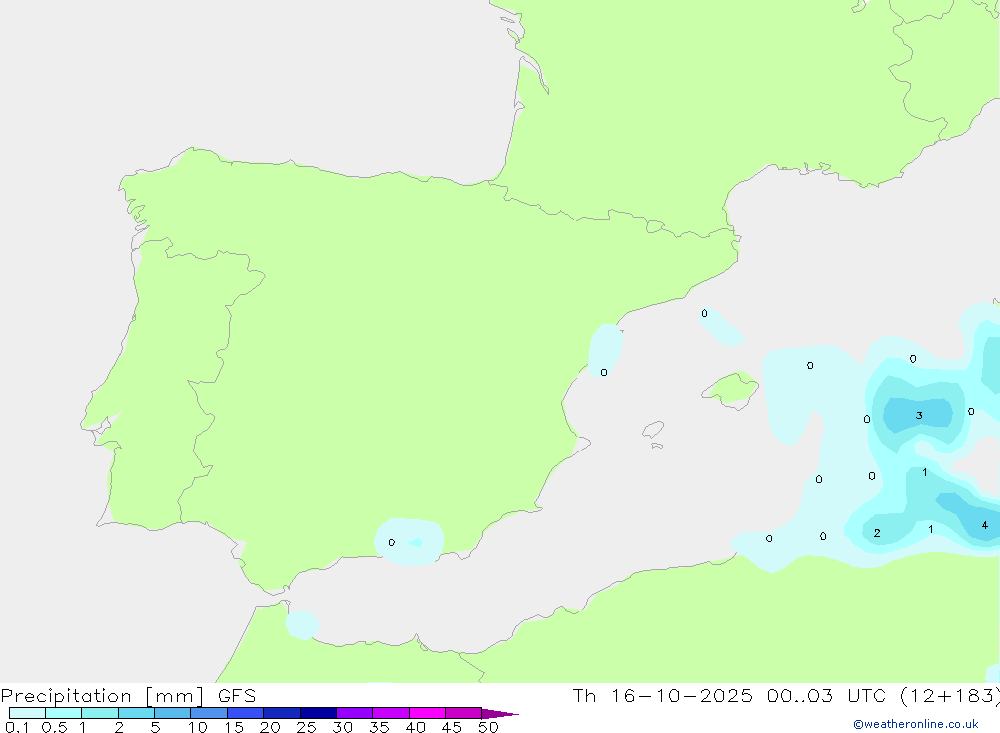Click the legend label '0.5'

click(54, 727)
